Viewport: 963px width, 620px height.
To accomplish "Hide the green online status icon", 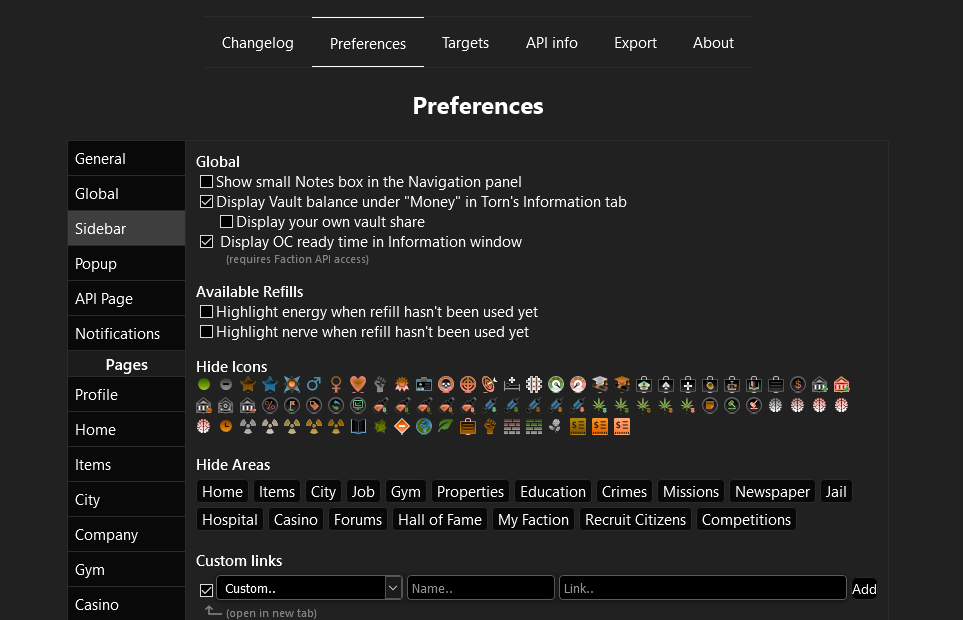I will point(203,384).
